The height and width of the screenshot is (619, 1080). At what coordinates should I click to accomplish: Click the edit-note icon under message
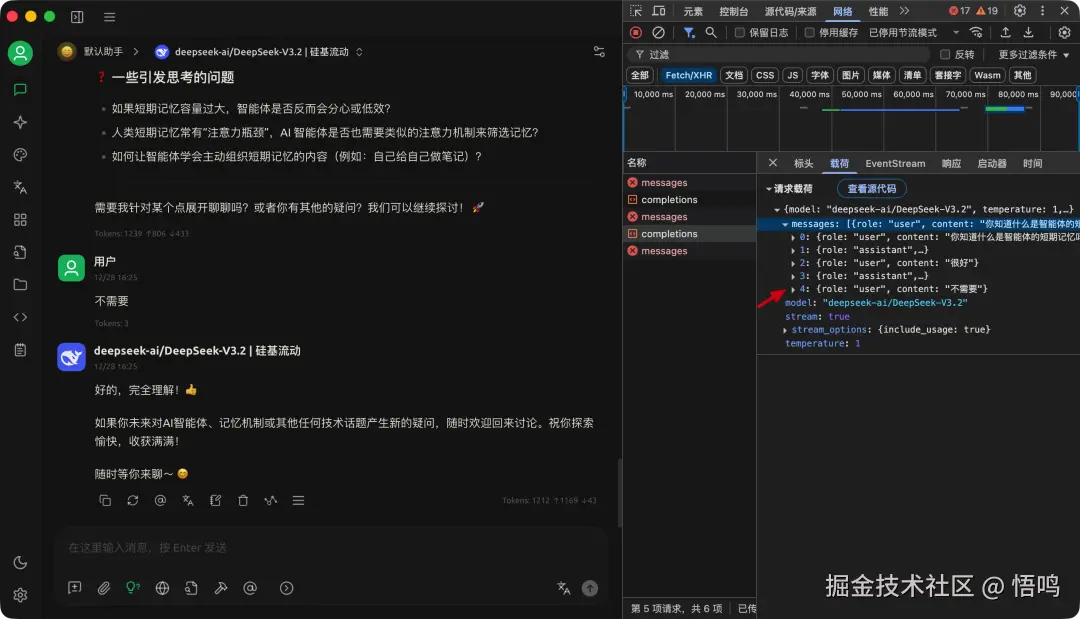coord(216,501)
